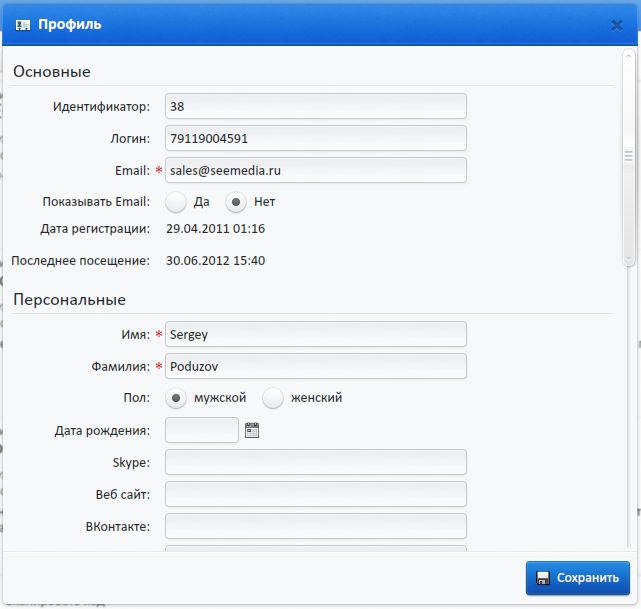This screenshot has width=641, height=609.
Task: Click the scrollbar up arrow
Action: point(628,55)
